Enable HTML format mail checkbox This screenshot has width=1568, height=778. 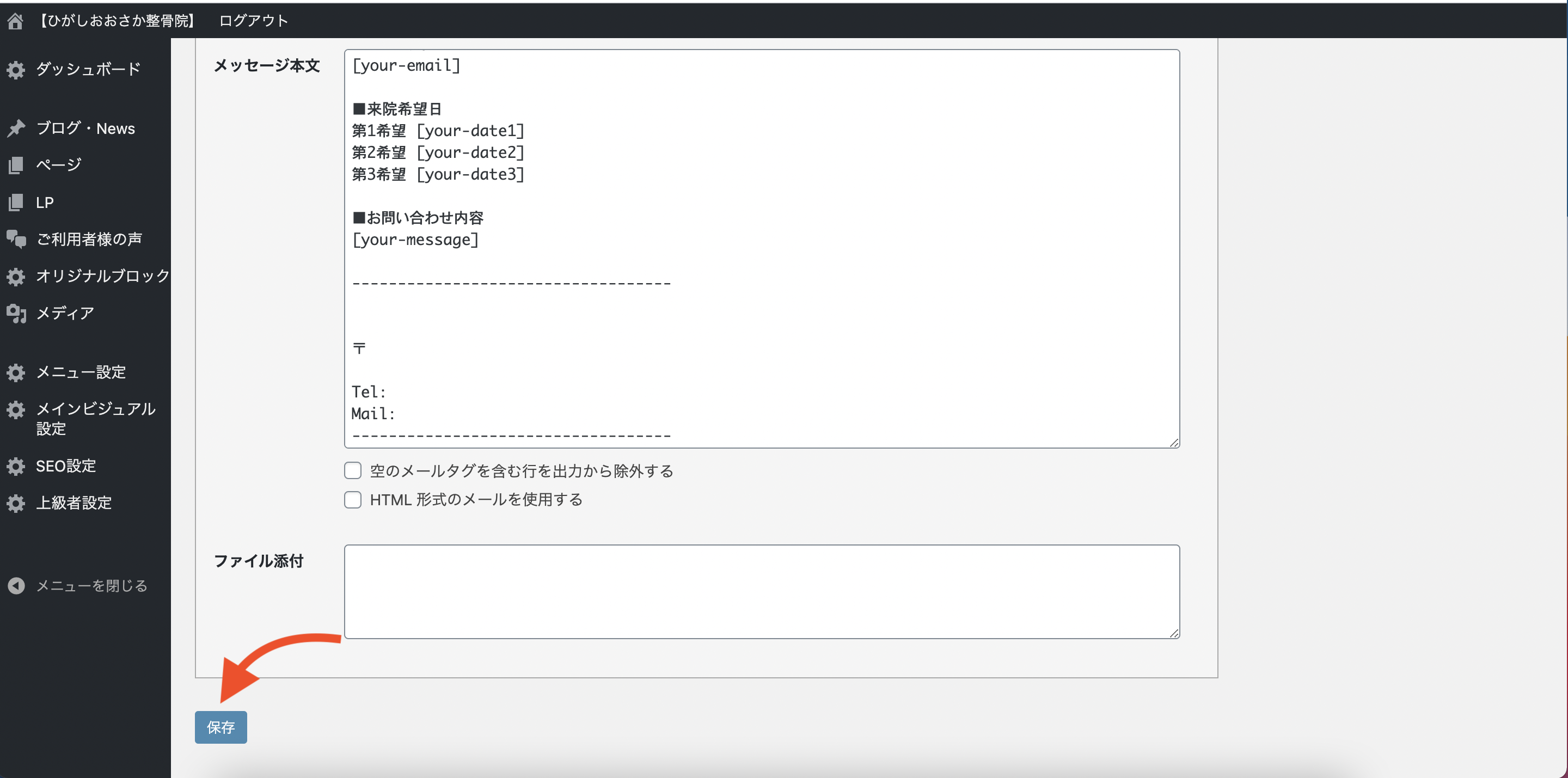[353, 500]
